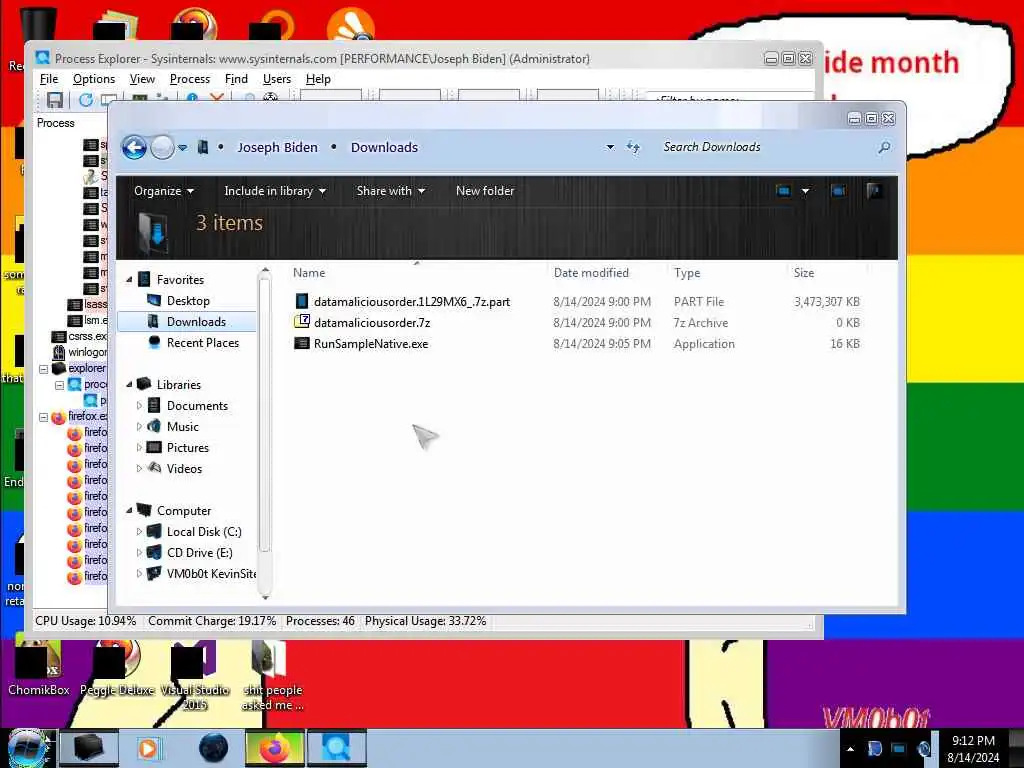Open the Help menu in Process Explorer

tap(318, 79)
